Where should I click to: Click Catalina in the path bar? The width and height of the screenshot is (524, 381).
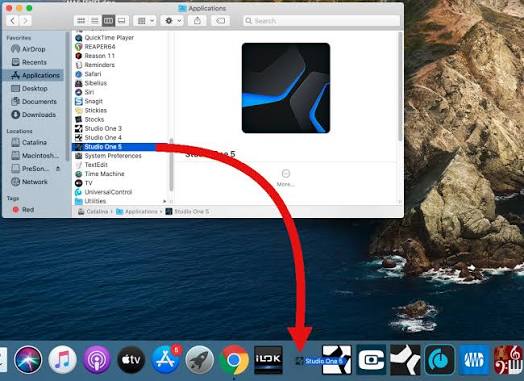point(93,212)
